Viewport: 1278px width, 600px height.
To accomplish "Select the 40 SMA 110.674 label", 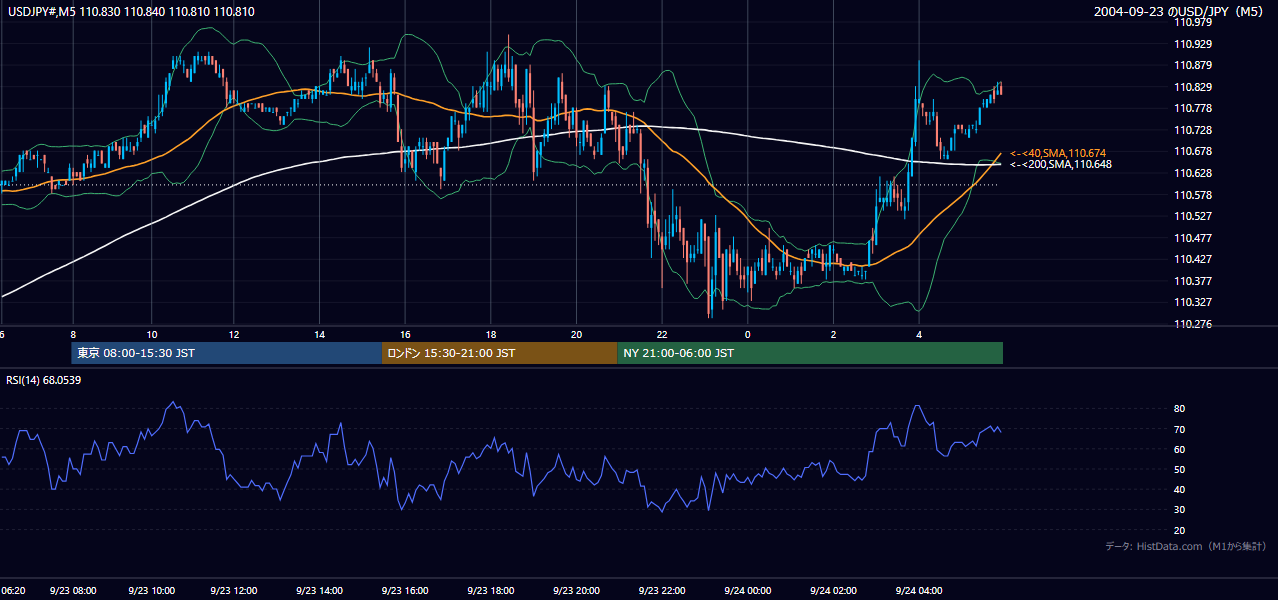I will (1060, 153).
